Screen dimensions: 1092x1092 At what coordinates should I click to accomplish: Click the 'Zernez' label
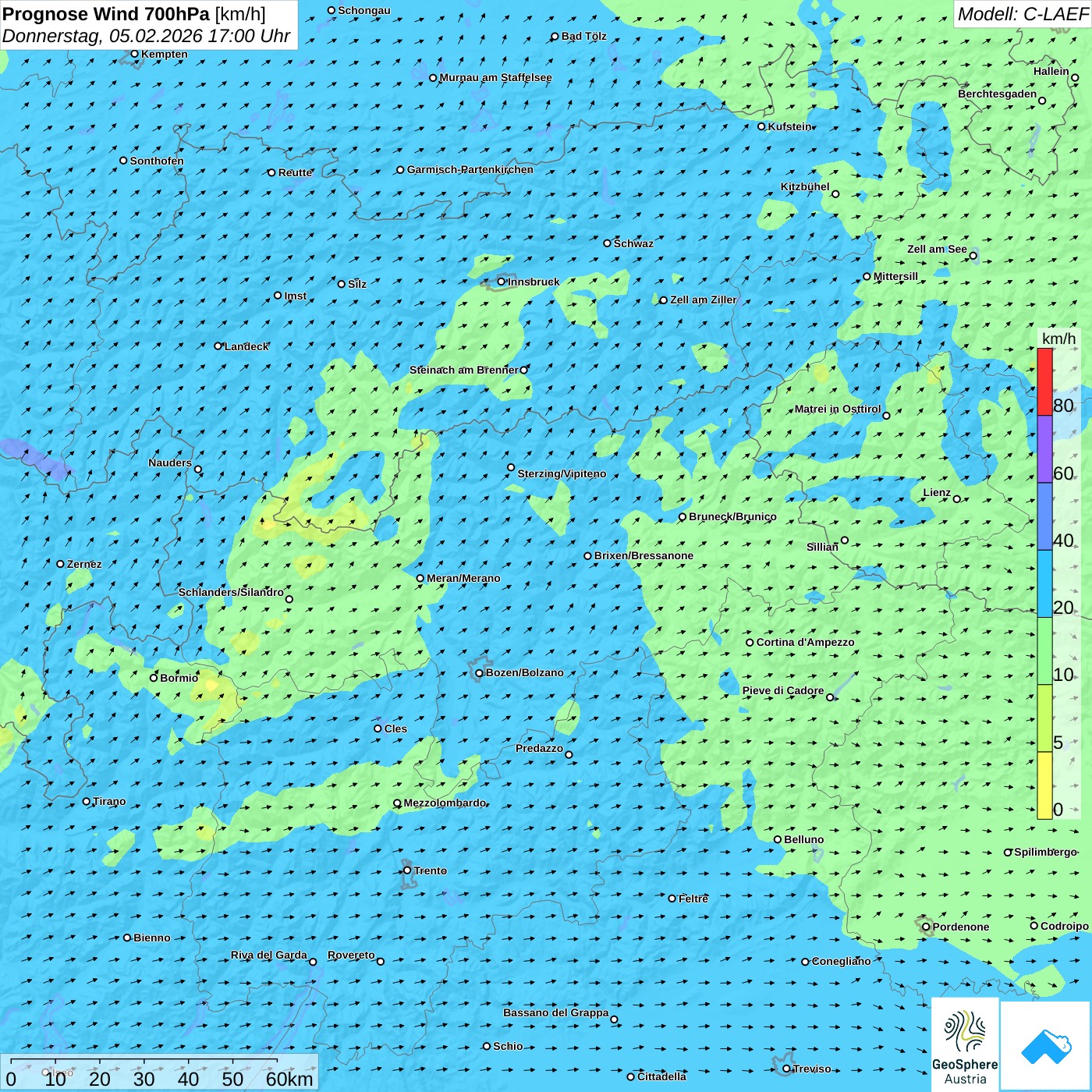(84, 564)
